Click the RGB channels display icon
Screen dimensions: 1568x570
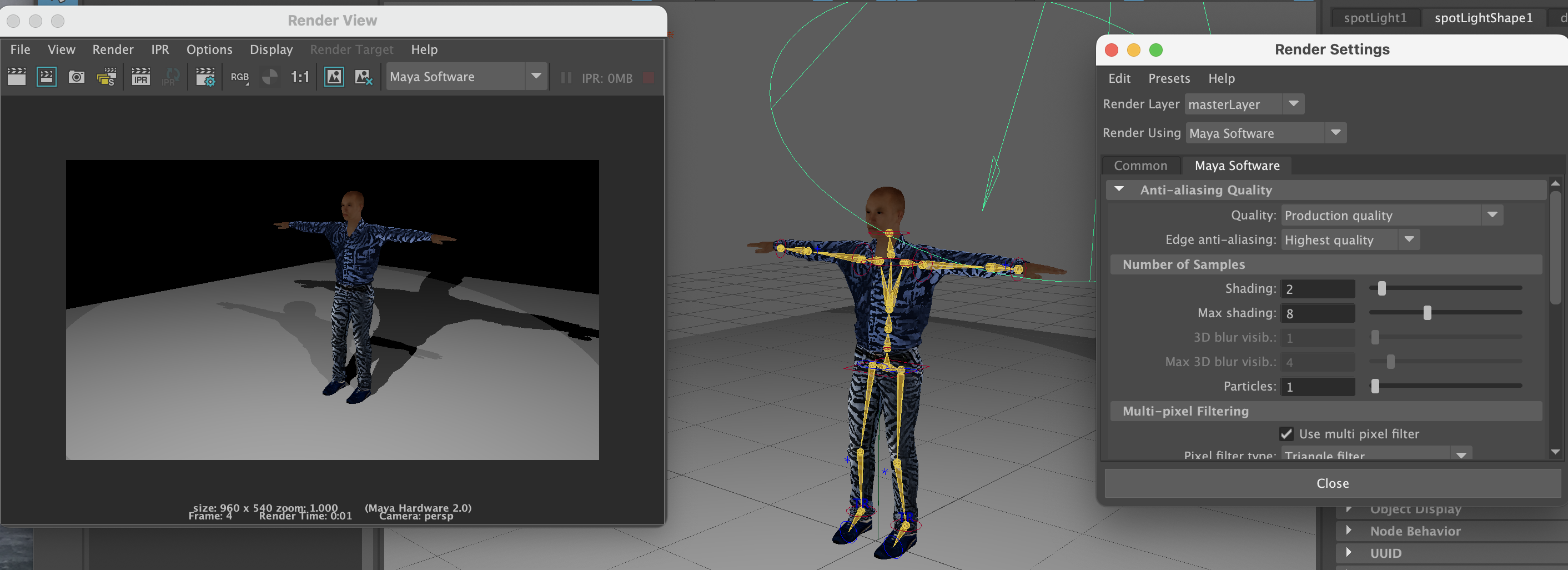(x=240, y=77)
